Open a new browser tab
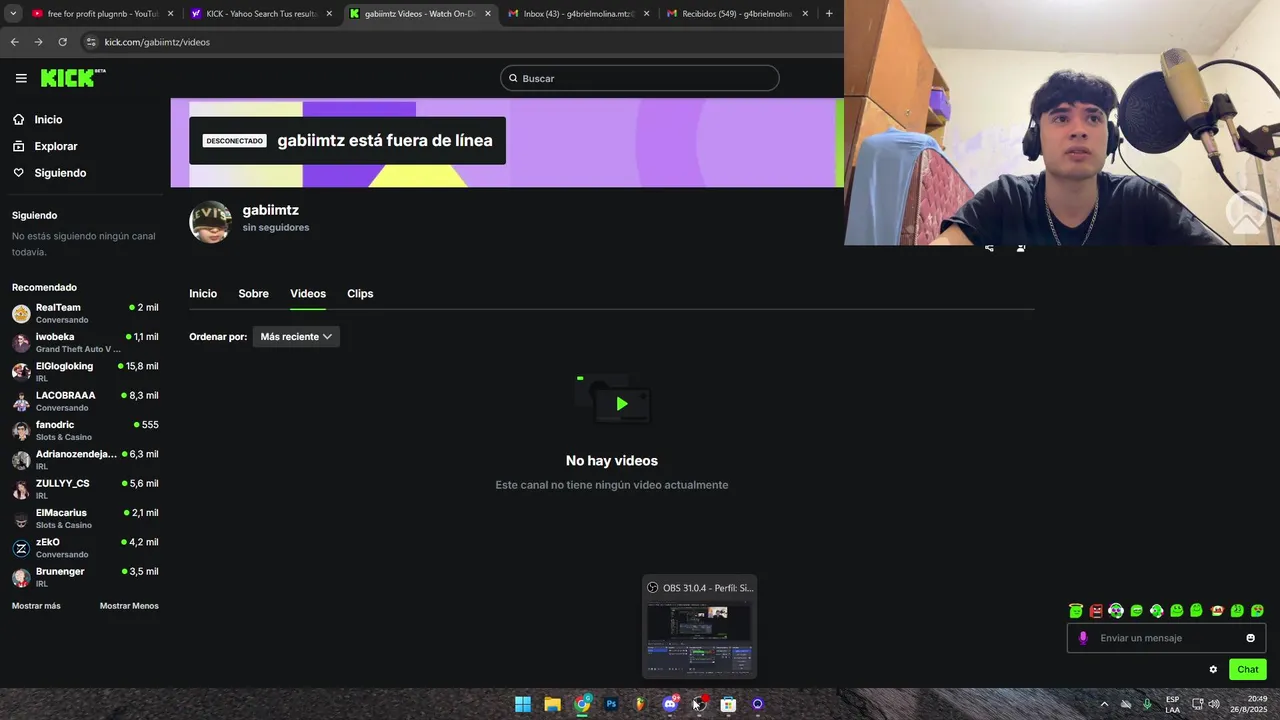Viewport: 1280px width, 720px height. click(x=829, y=14)
